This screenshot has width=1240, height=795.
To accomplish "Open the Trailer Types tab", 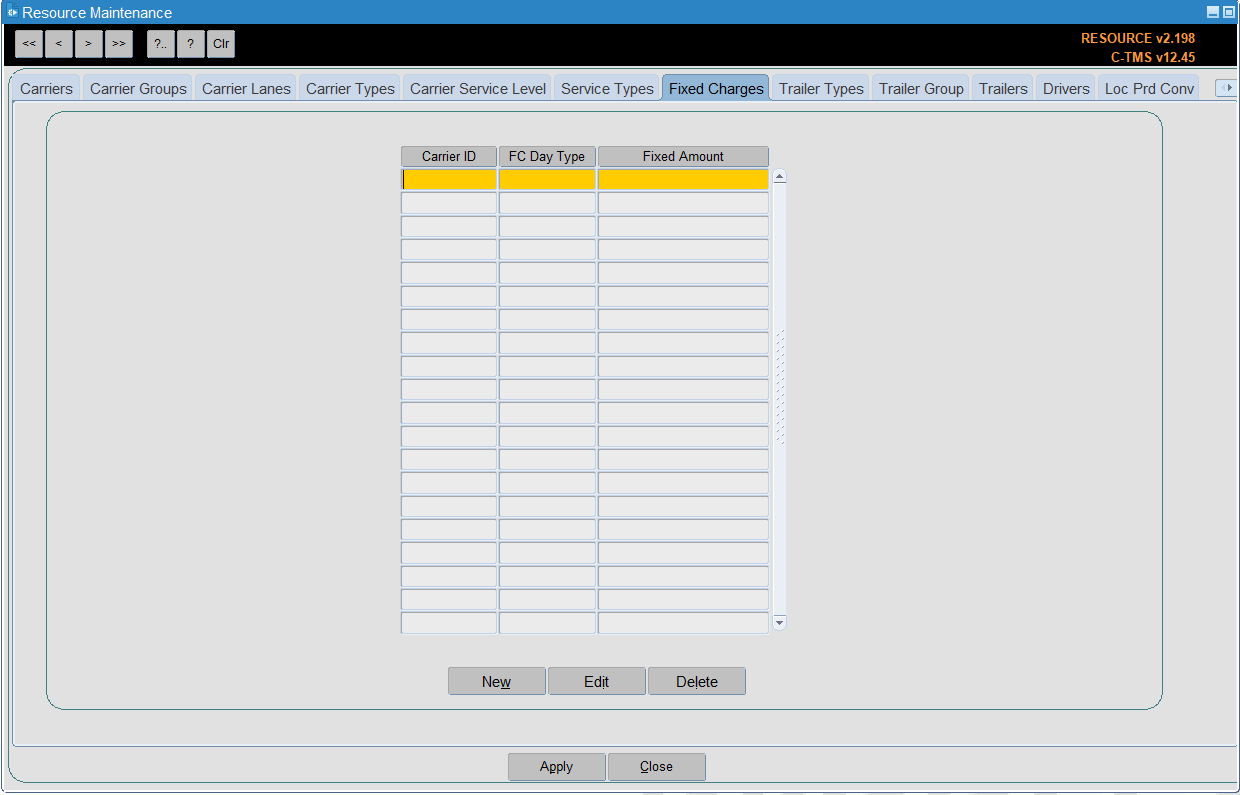I will point(821,88).
